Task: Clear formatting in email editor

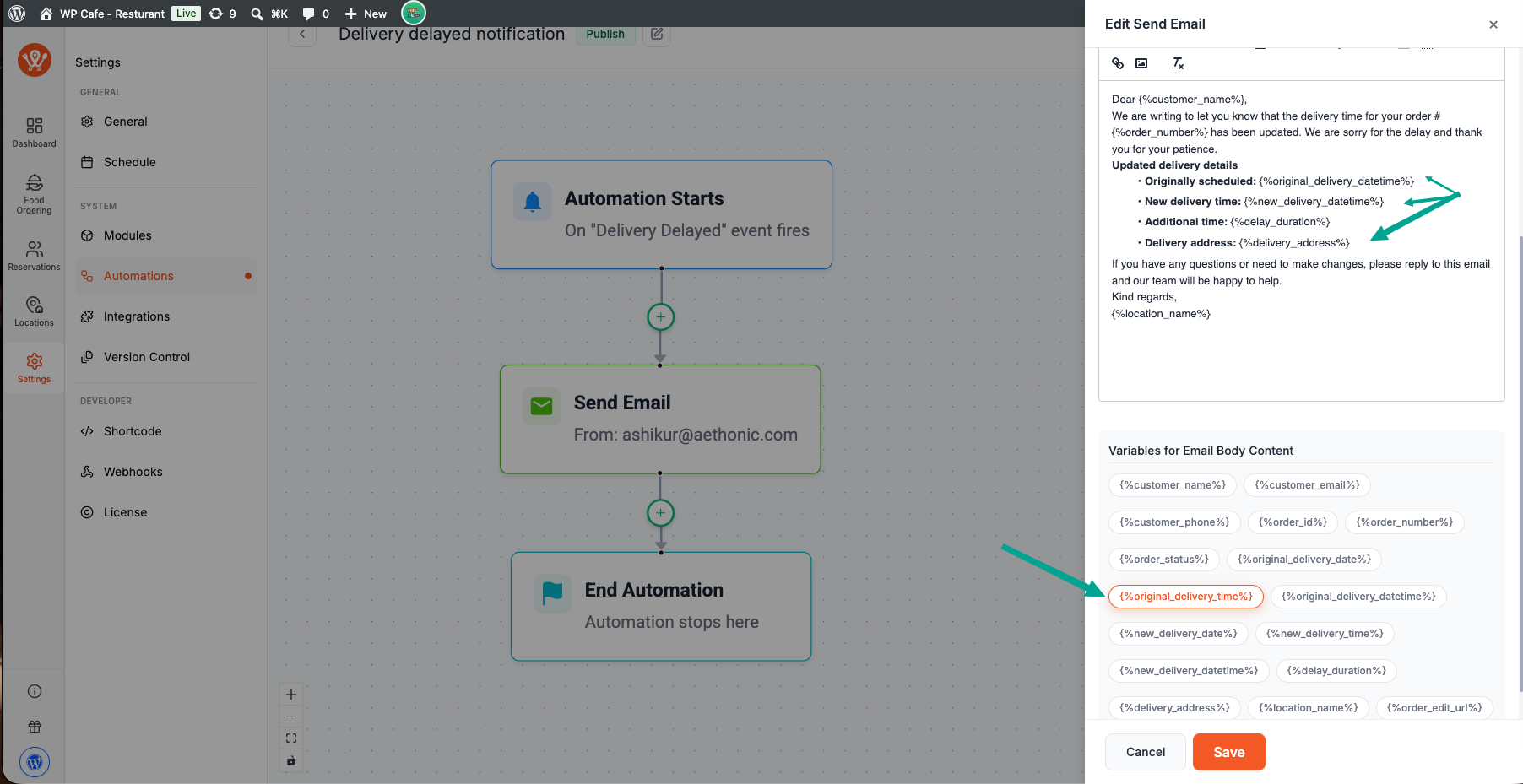Action: (x=1178, y=63)
